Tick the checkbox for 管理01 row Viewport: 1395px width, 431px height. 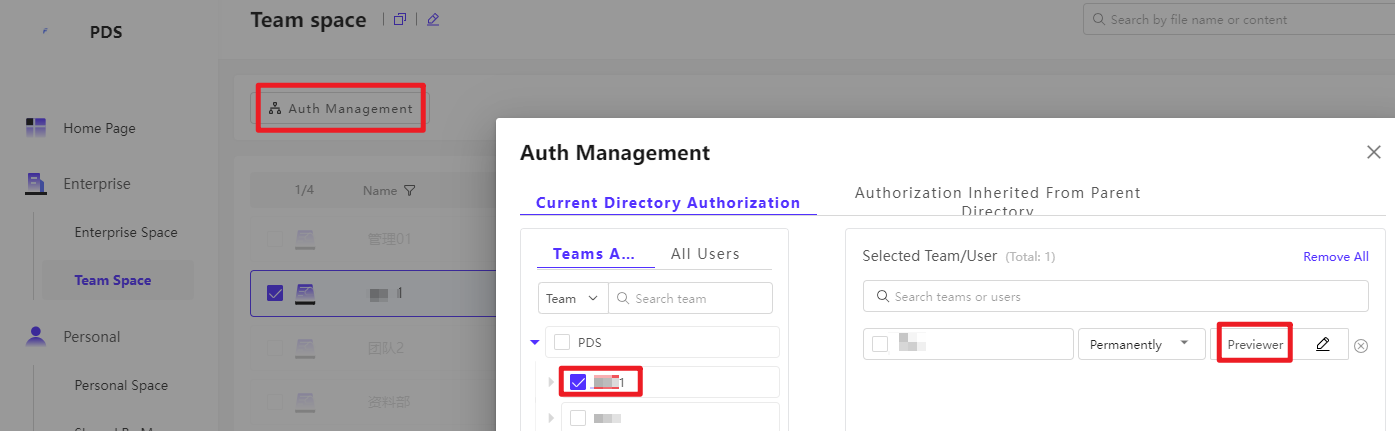click(x=275, y=240)
